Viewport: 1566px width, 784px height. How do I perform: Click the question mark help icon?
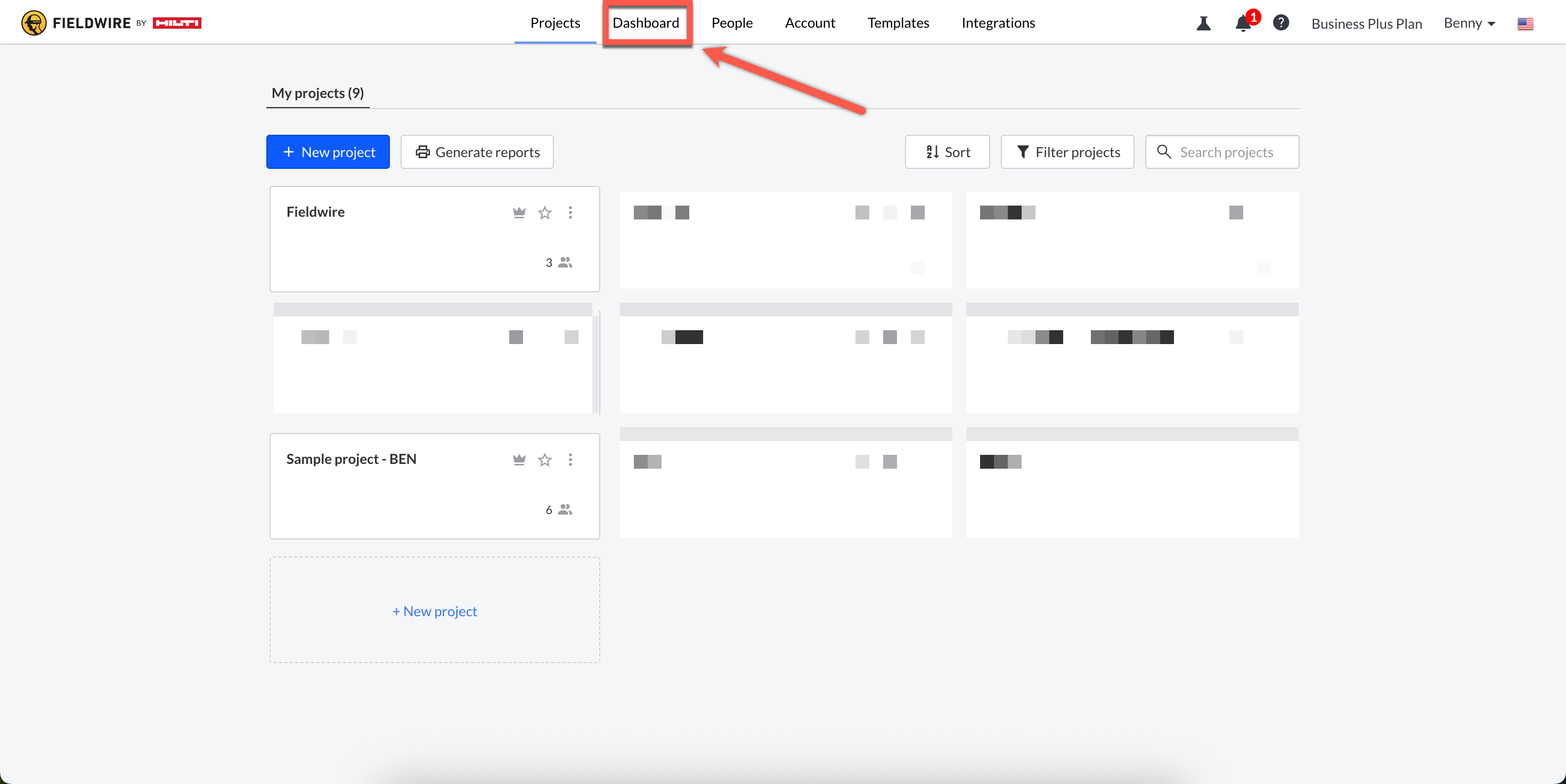pyautogui.click(x=1281, y=23)
